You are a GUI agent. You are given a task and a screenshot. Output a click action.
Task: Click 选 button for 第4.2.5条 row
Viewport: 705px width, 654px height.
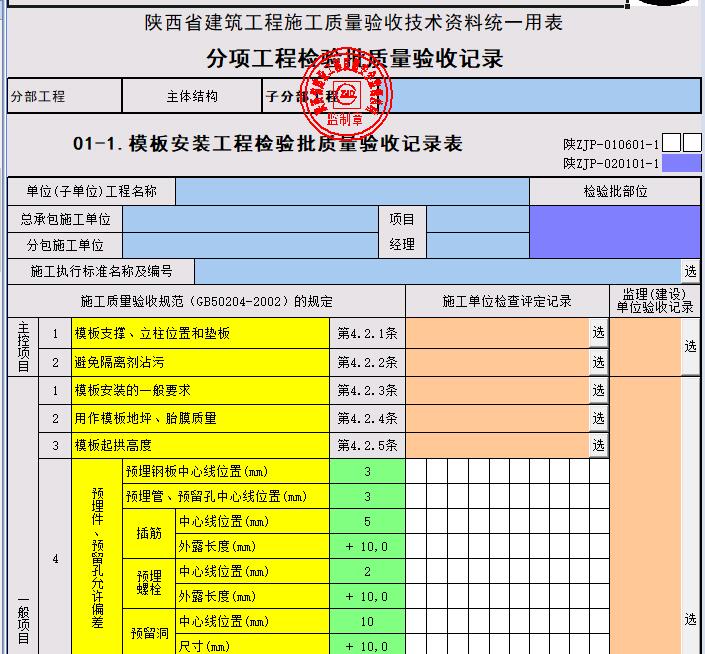598,446
